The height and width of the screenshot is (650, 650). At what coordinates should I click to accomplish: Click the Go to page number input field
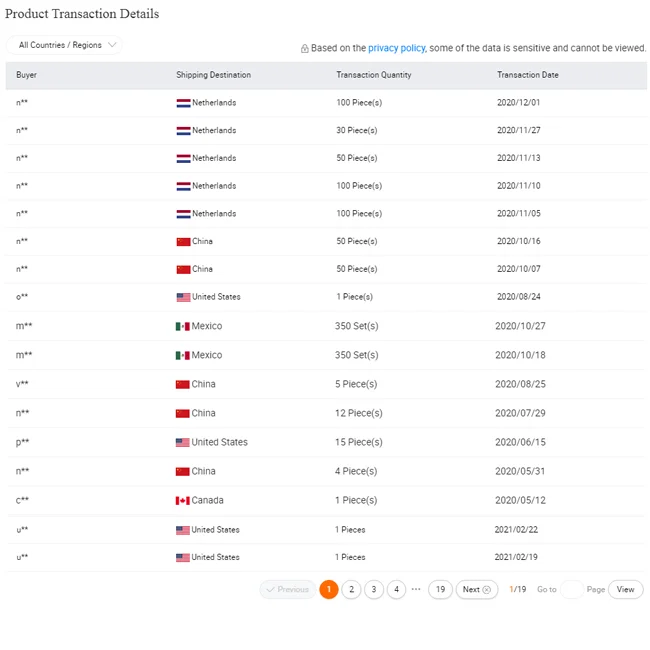[x=572, y=589]
